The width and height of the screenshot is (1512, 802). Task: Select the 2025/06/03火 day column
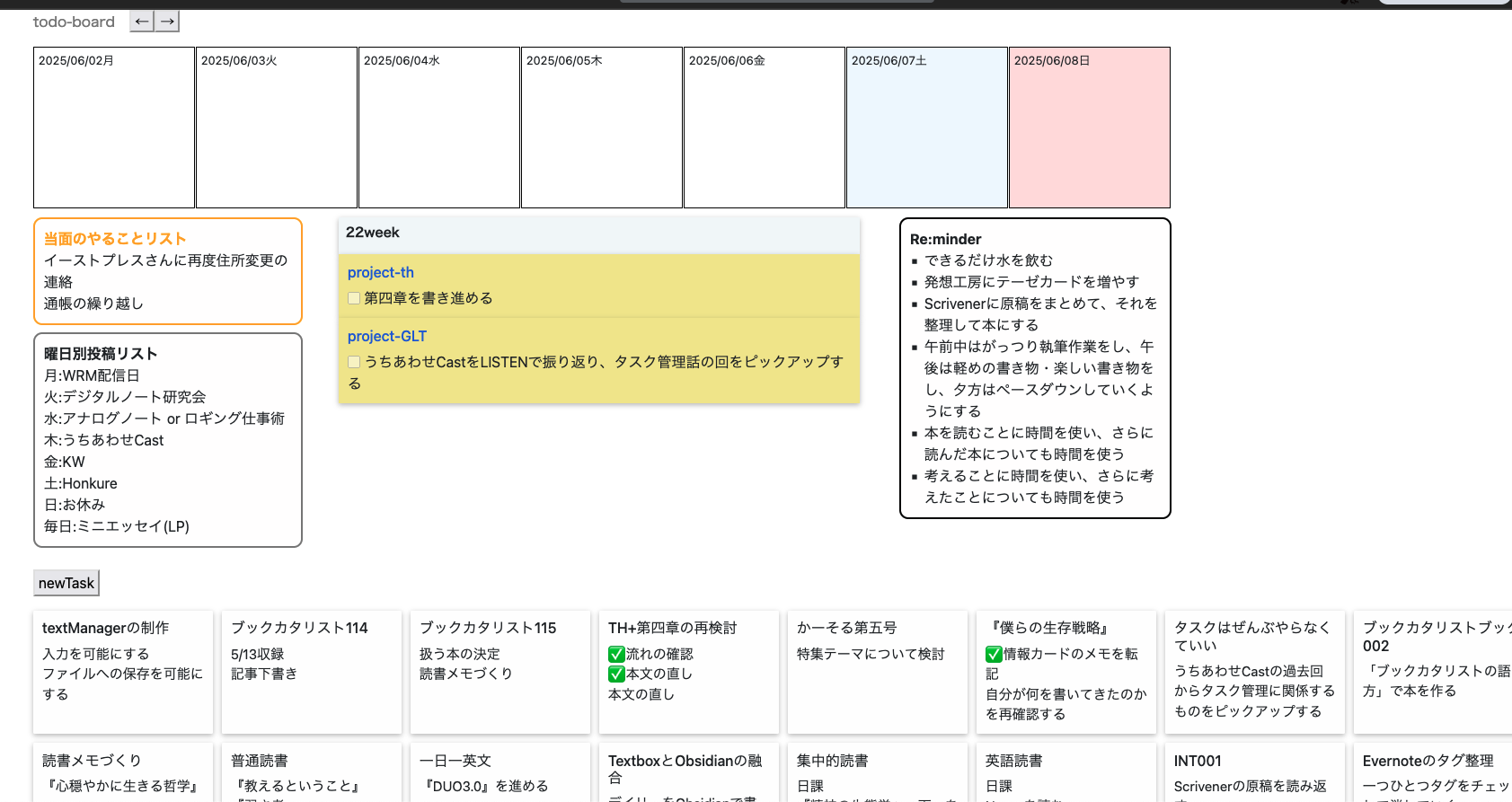click(277, 128)
